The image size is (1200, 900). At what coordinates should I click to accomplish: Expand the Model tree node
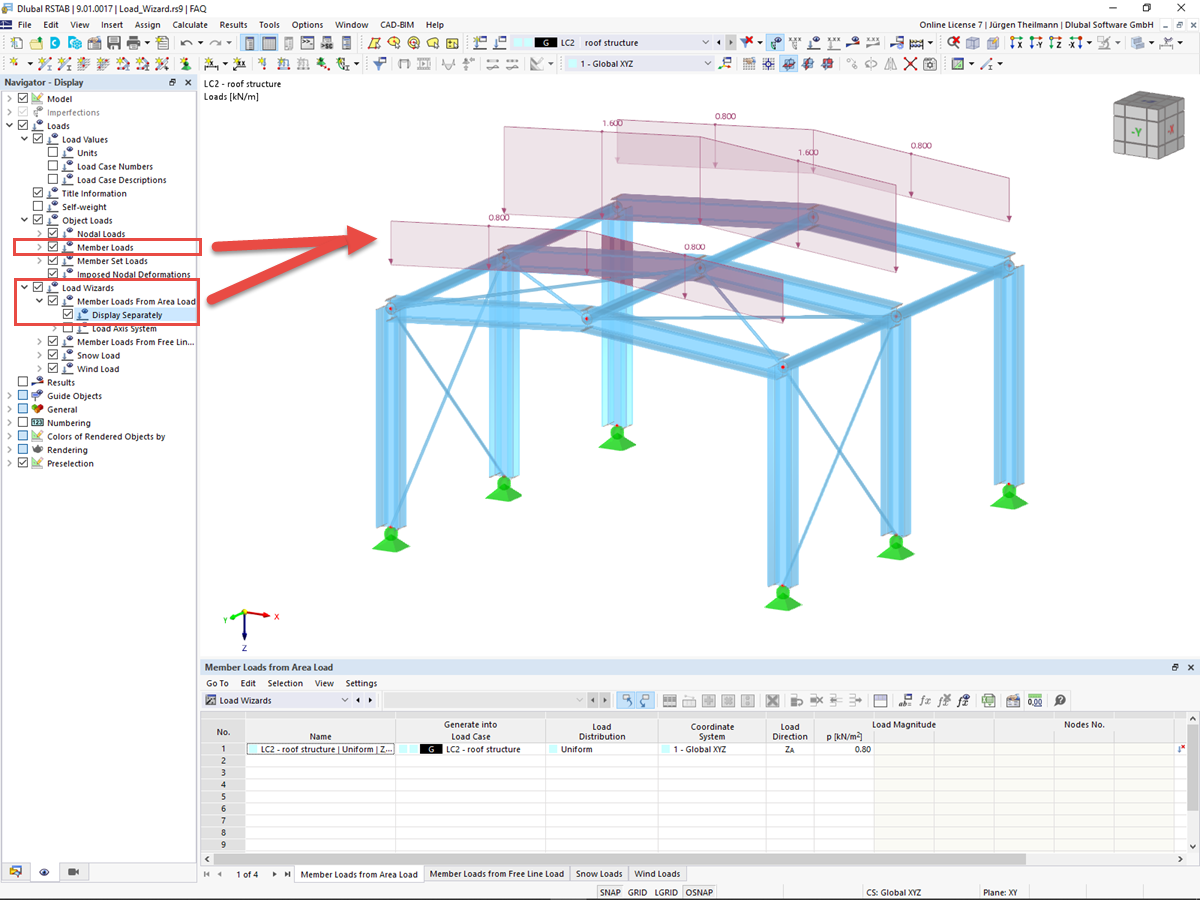point(9,99)
